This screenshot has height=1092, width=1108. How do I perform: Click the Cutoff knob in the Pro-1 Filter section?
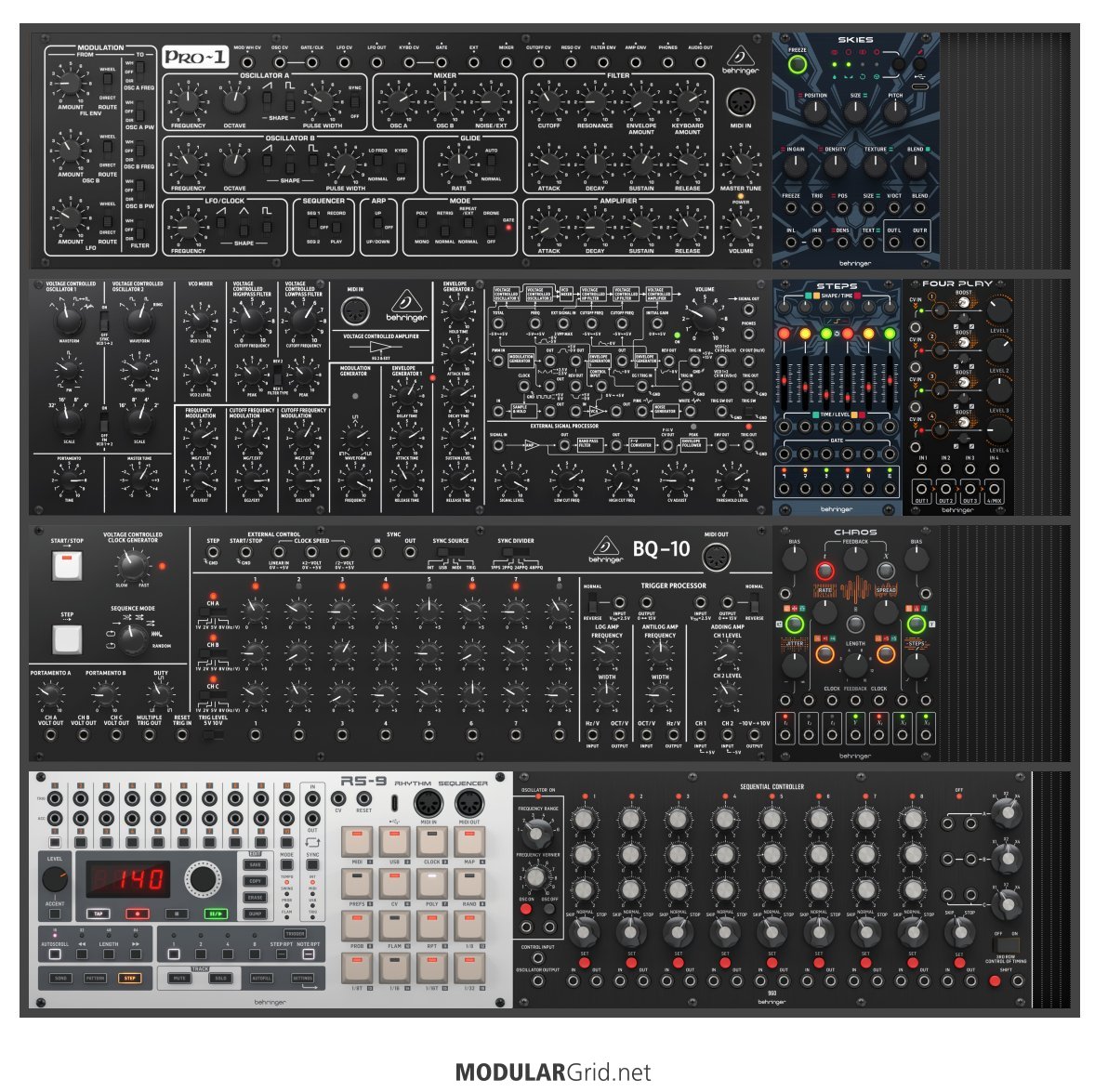tap(548, 102)
